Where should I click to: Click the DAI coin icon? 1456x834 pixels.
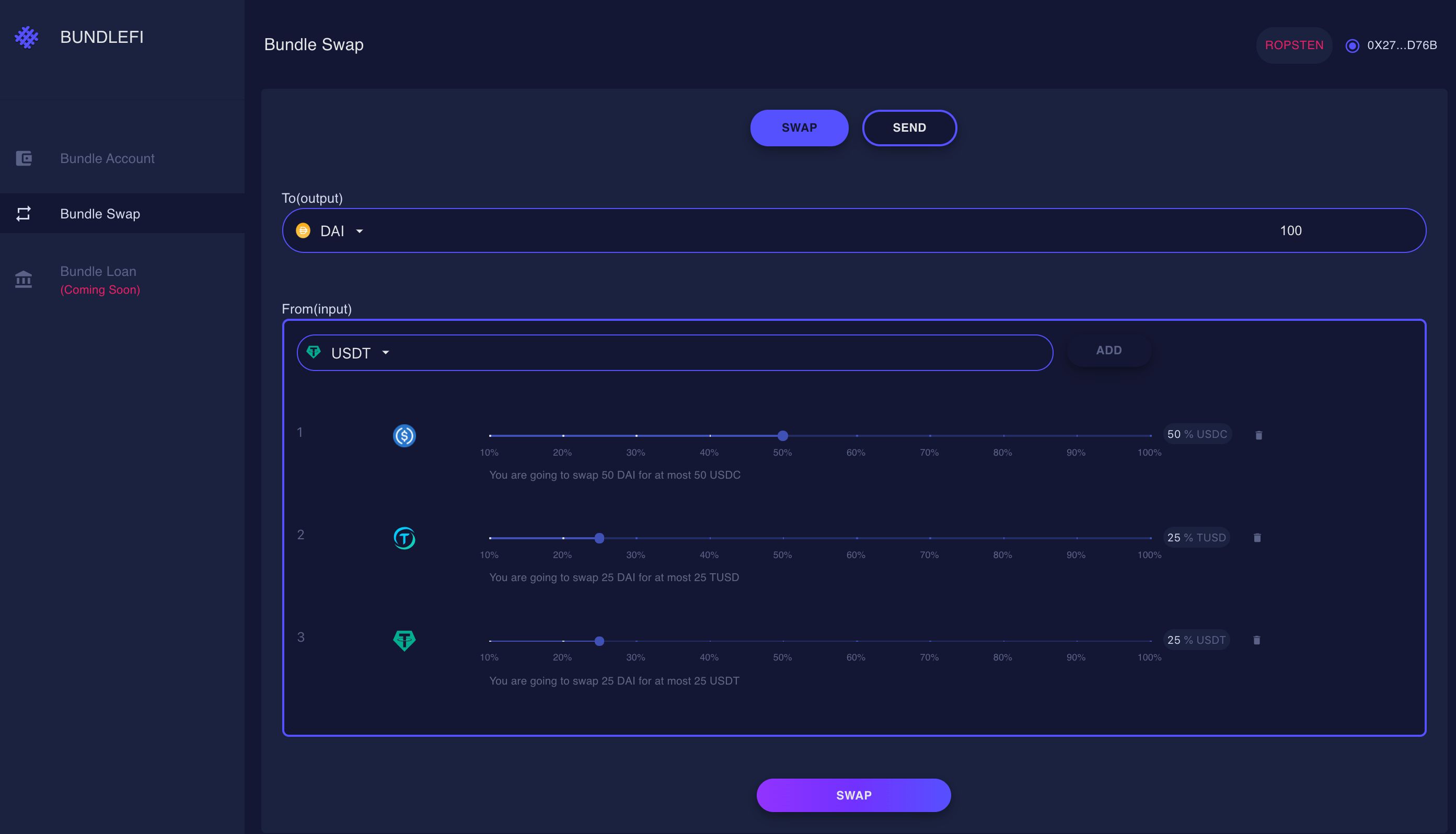point(303,230)
